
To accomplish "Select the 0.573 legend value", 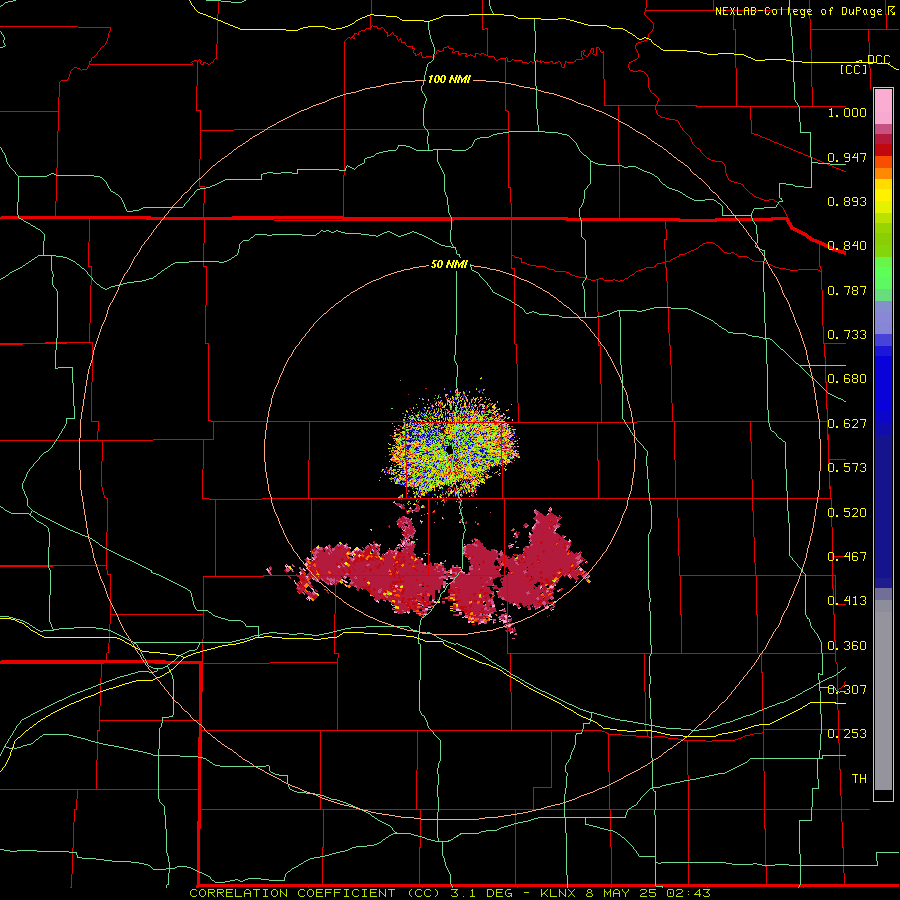I will point(847,468).
